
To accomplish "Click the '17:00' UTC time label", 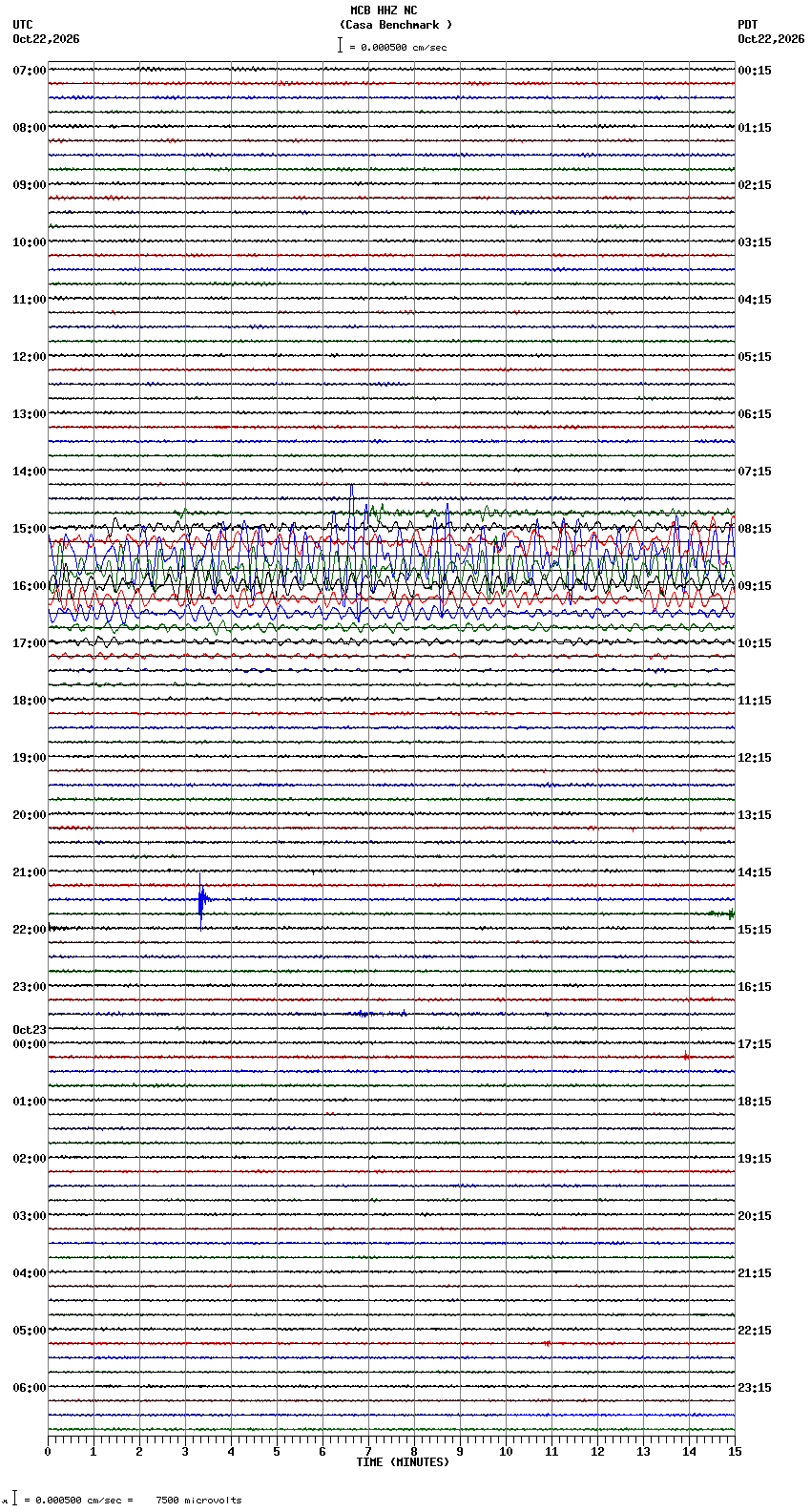I will point(30,643).
